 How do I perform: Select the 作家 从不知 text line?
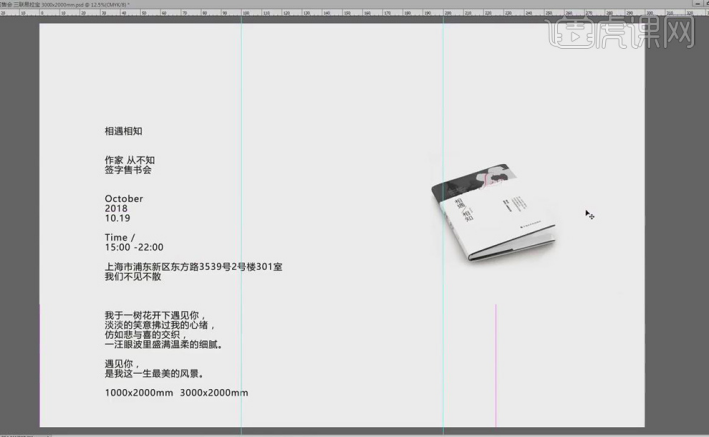129,160
